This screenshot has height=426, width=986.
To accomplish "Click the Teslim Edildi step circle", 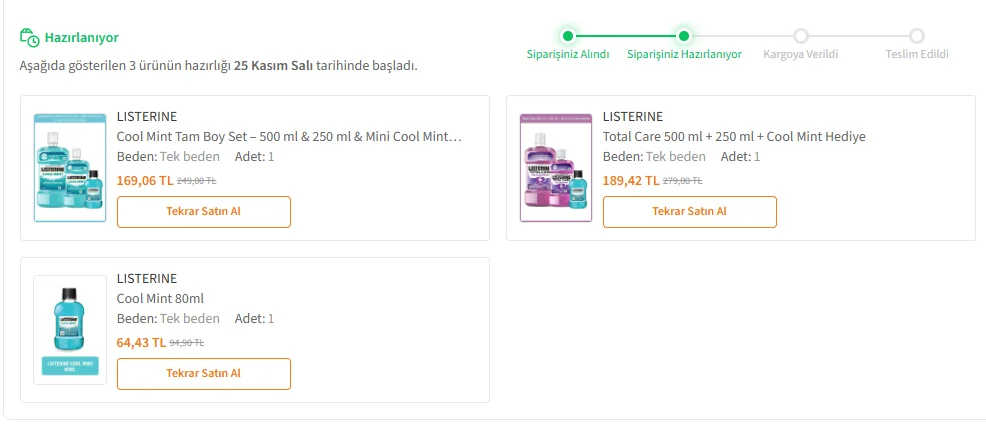I will coord(917,36).
